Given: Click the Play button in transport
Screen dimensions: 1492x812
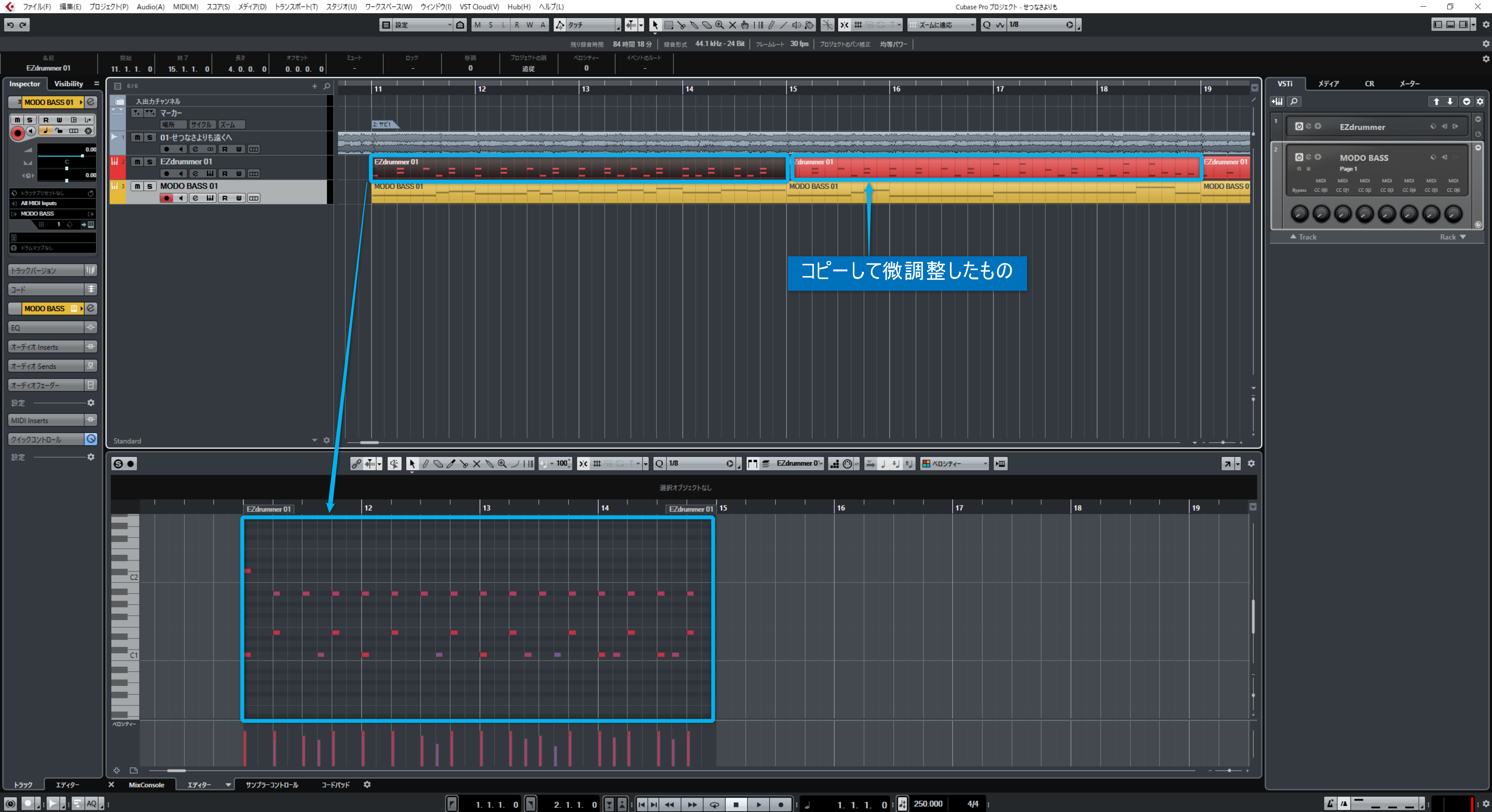Looking at the screenshot, I should (x=758, y=805).
